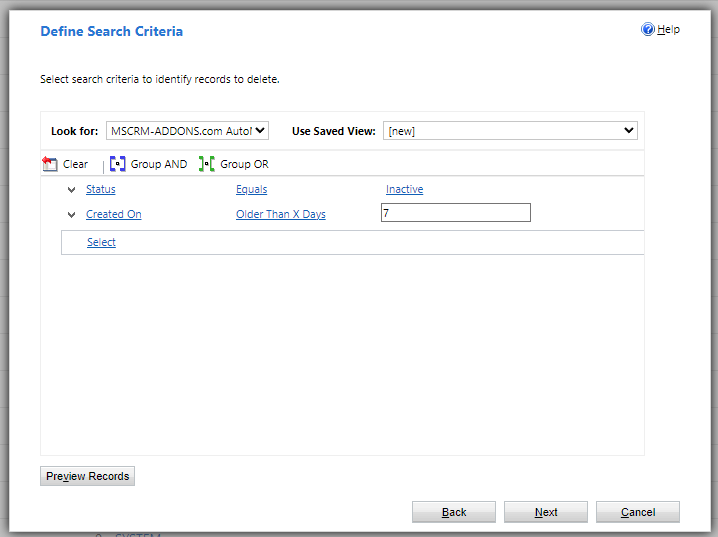Click the Group OR toolbar label
The height and width of the screenshot is (537, 718).
pyautogui.click(x=244, y=164)
